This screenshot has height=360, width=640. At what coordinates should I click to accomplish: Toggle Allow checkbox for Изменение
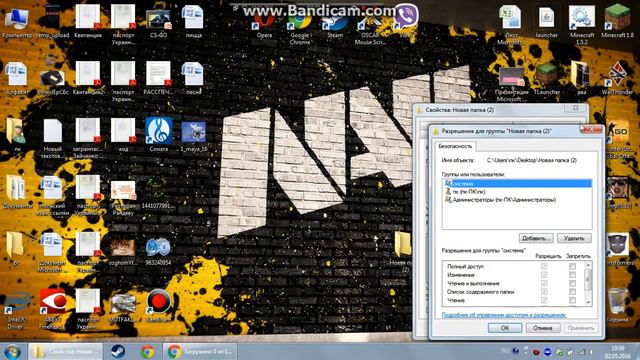coord(544,275)
